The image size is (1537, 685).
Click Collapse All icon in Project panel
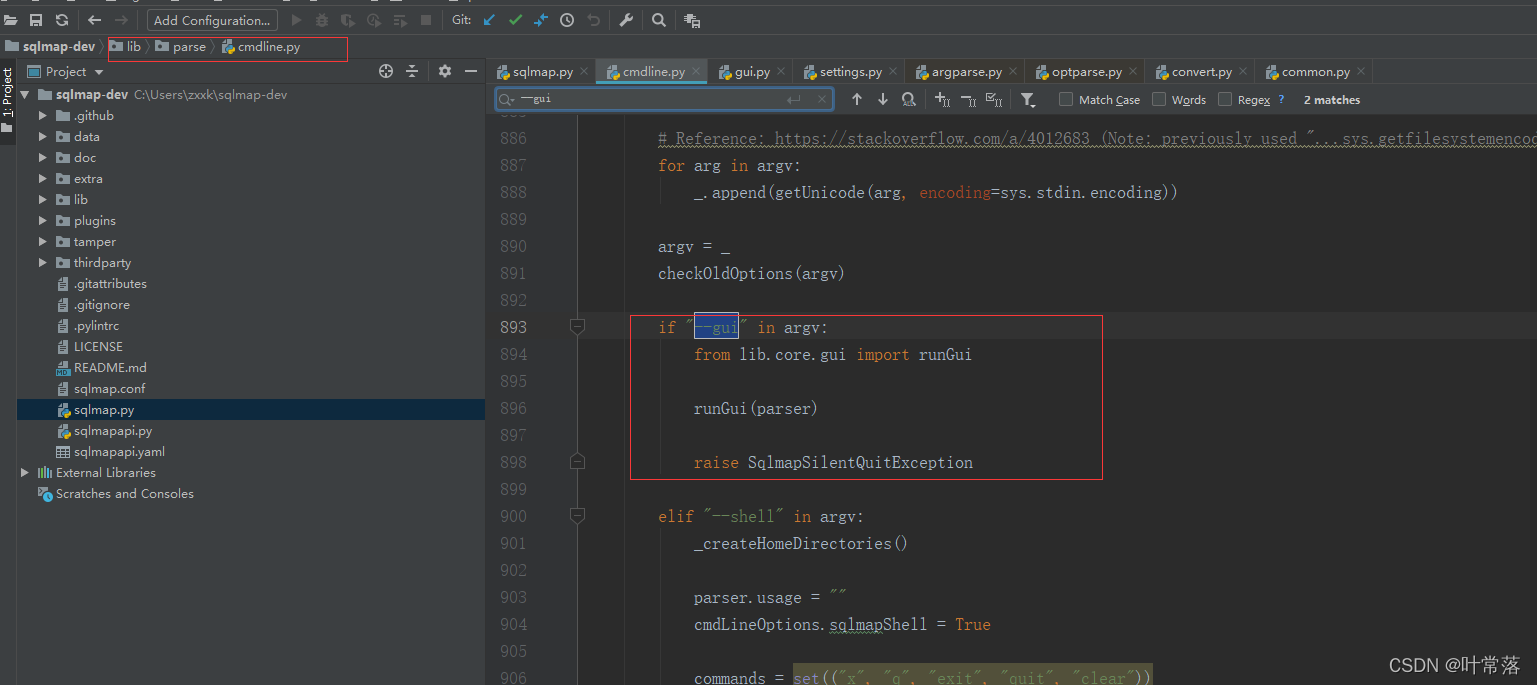click(412, 71)
